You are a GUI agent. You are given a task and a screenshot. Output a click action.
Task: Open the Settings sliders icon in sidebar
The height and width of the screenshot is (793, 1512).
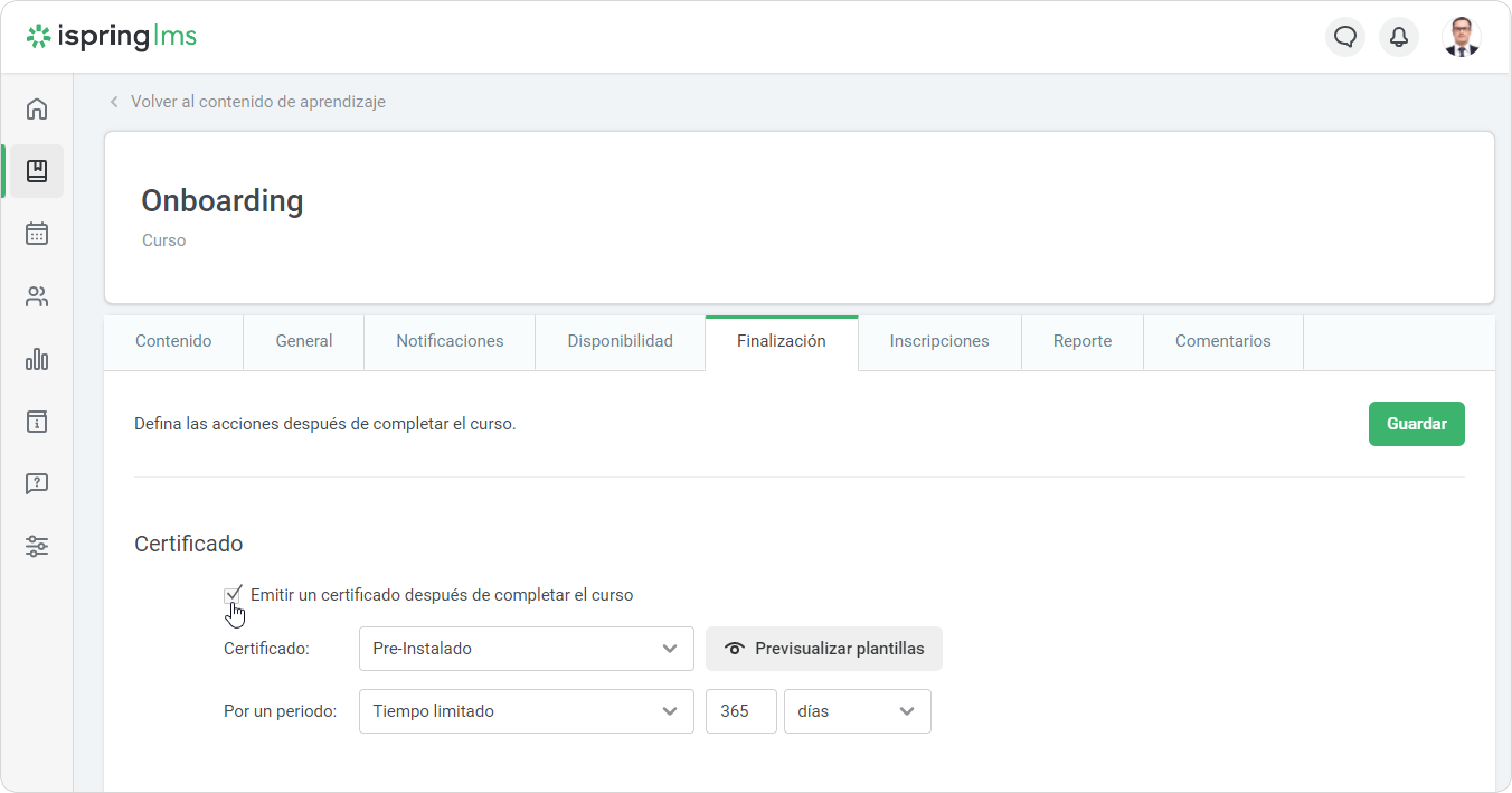[x=36, y=546]
